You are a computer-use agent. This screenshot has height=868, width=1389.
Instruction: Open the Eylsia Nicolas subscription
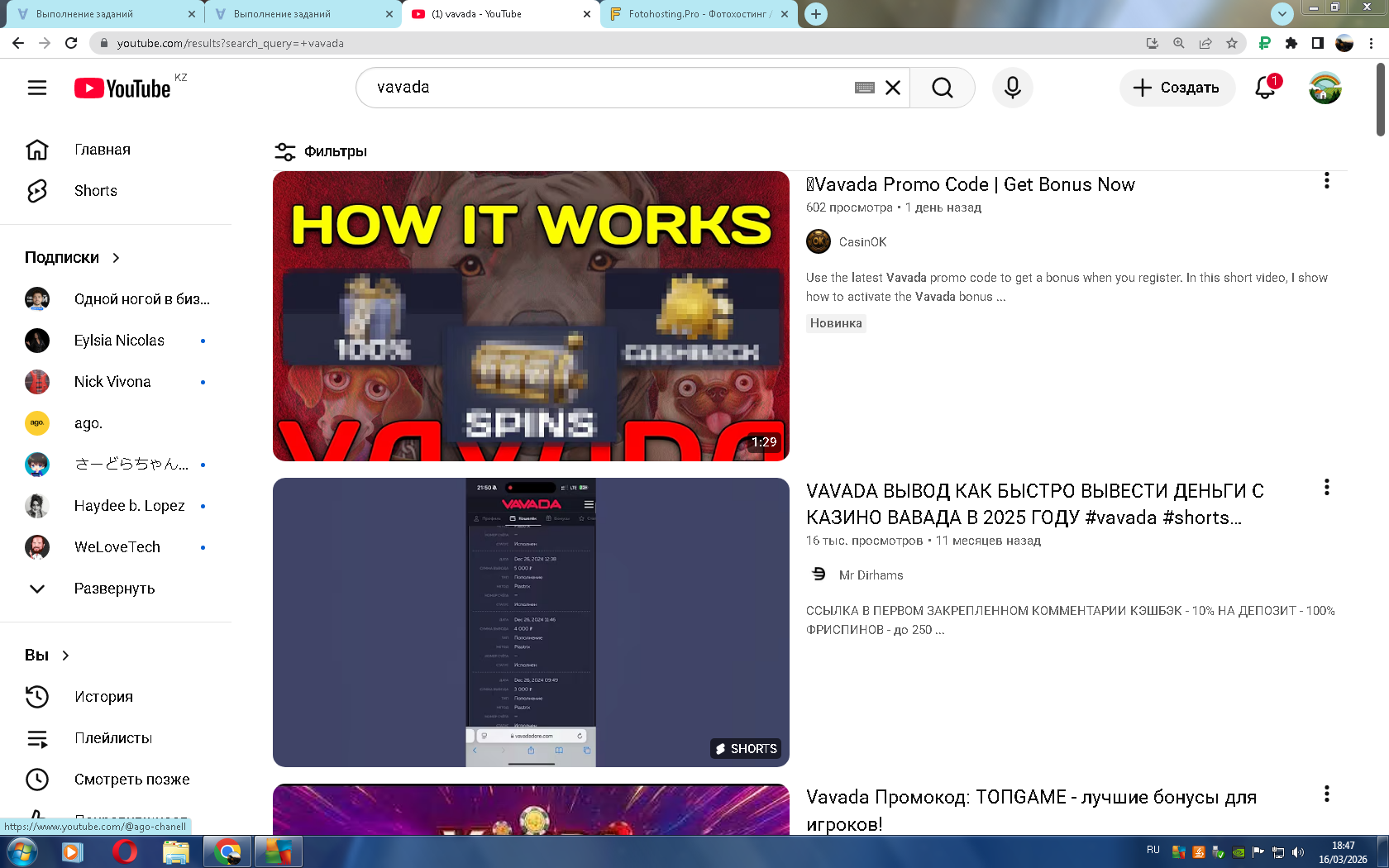[116, 341]
